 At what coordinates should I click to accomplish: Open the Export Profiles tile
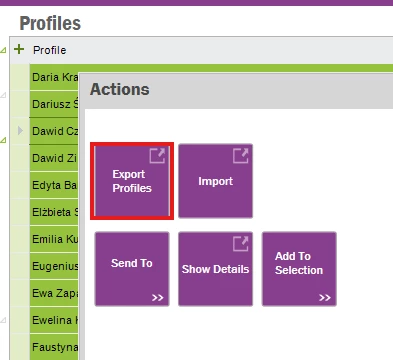click(x=132, y=181)
